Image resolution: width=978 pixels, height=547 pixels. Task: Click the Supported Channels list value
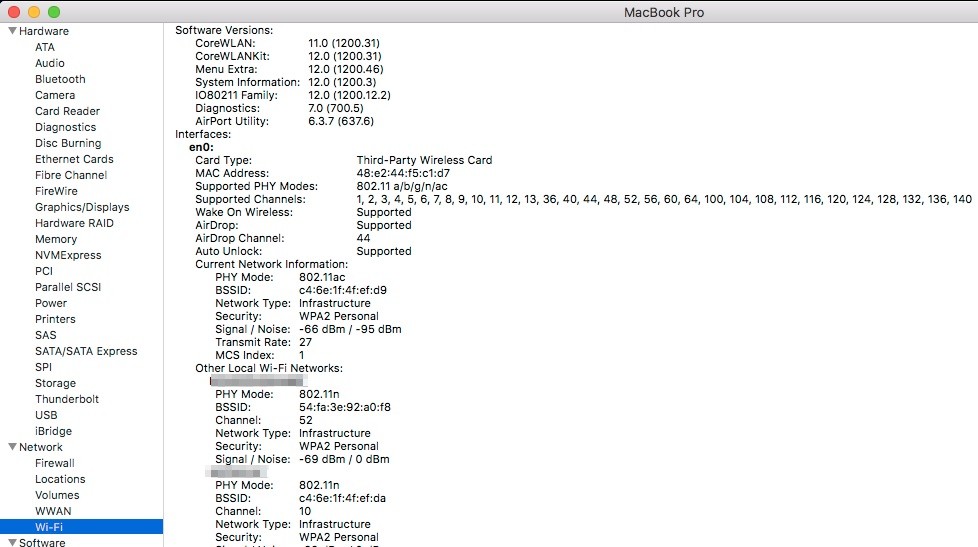click(x=664, y=199)
